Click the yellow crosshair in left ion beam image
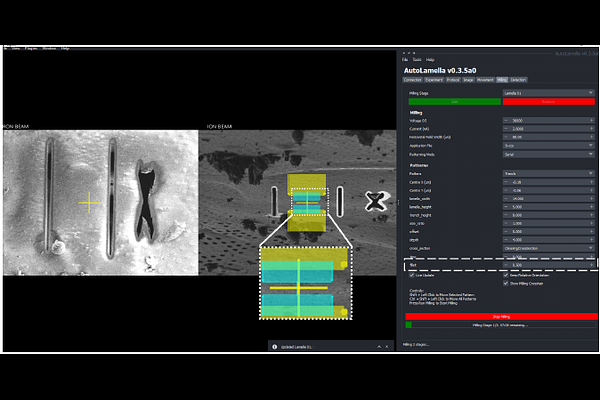This screenshot has width=600, height=400. pos(89,202)
